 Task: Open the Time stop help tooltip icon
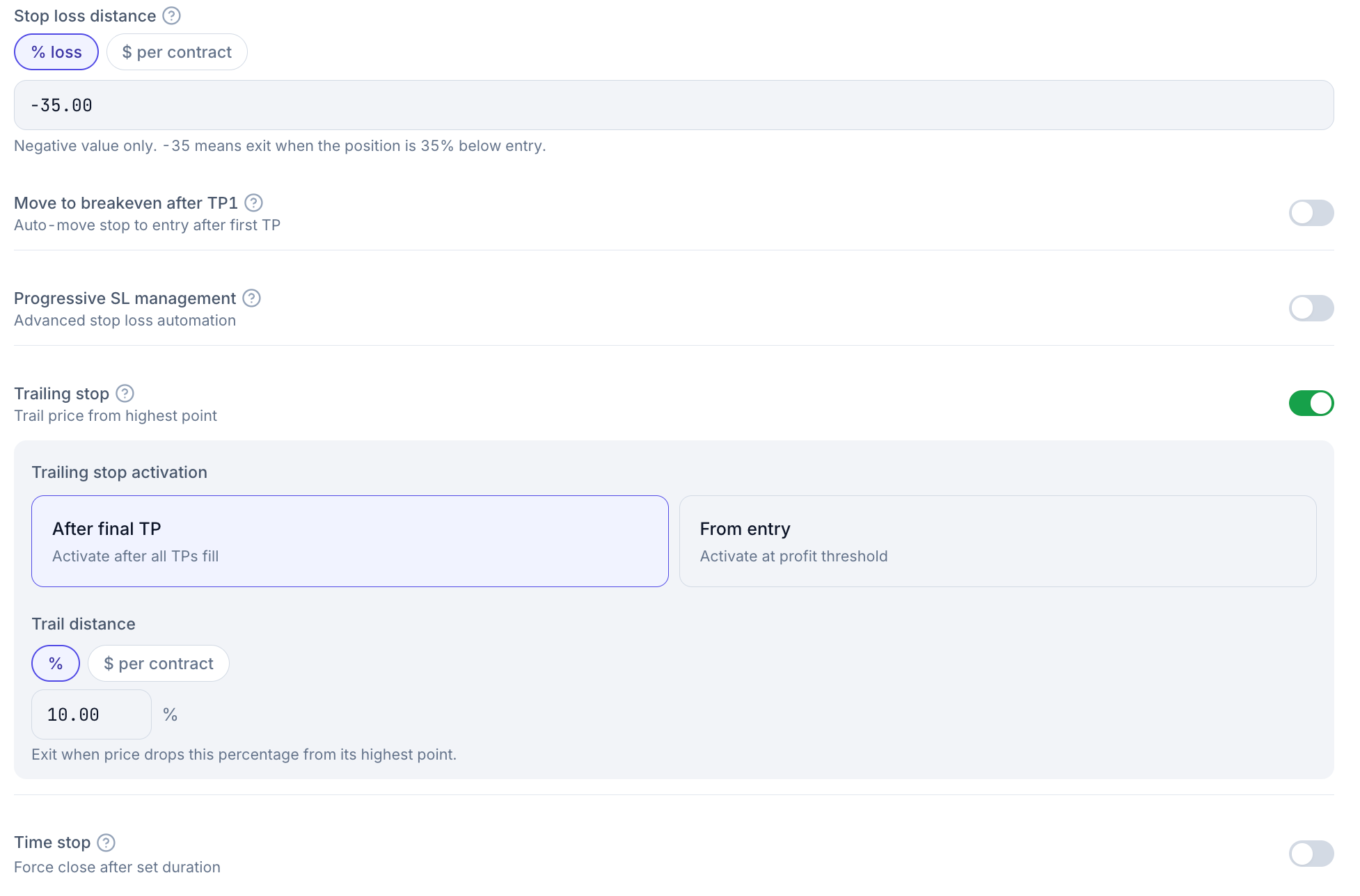(x=106, y=842)
